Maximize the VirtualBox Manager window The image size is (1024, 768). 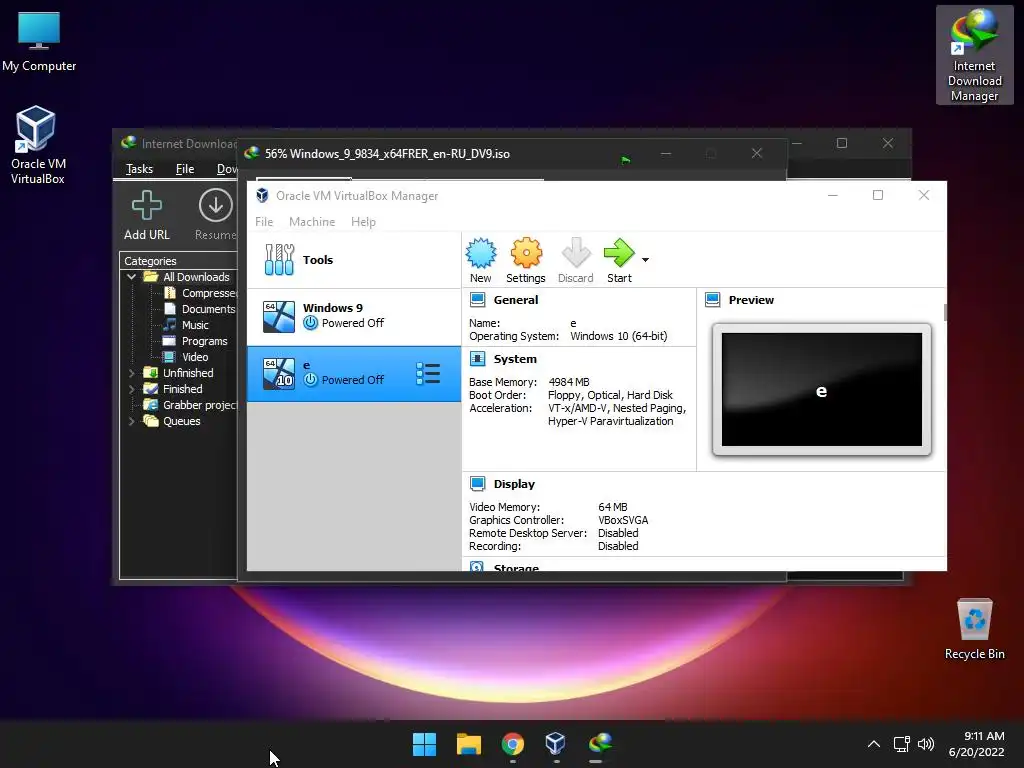pyautogui.click(x=878, y=195)
